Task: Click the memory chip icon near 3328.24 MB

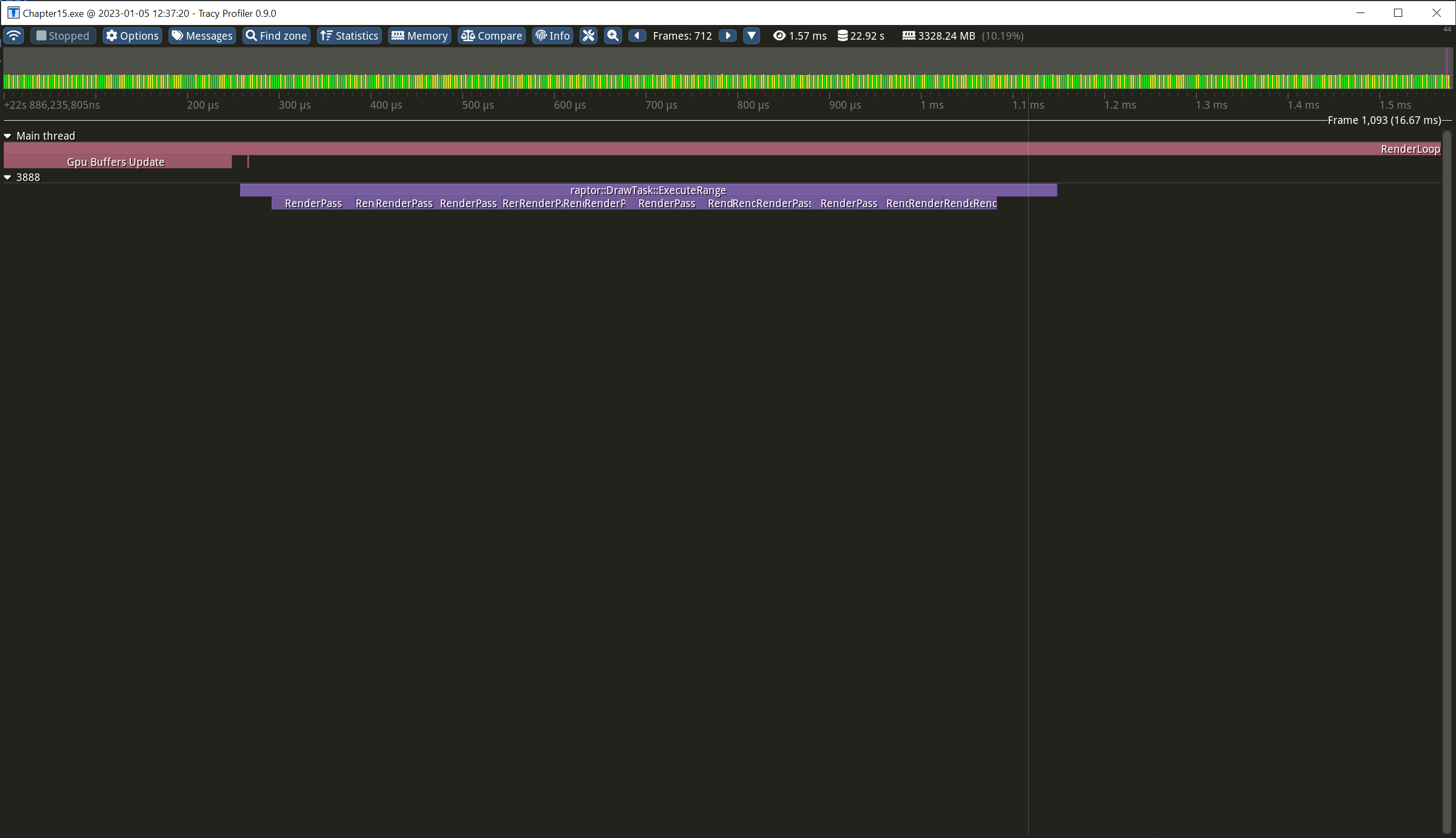Action: pyautogui.click(x=910, y=36)
